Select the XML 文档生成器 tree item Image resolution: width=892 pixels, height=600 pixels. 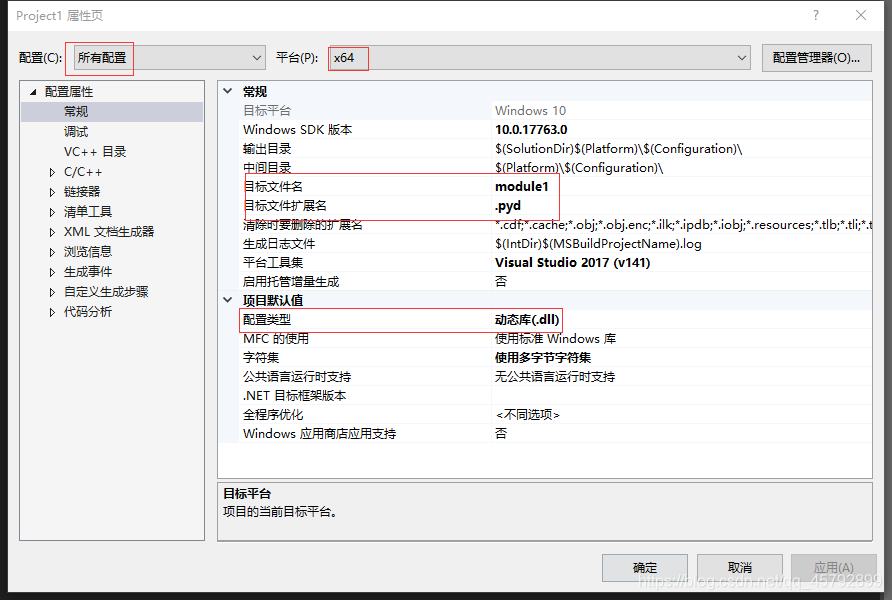click(x=109, y=231)
